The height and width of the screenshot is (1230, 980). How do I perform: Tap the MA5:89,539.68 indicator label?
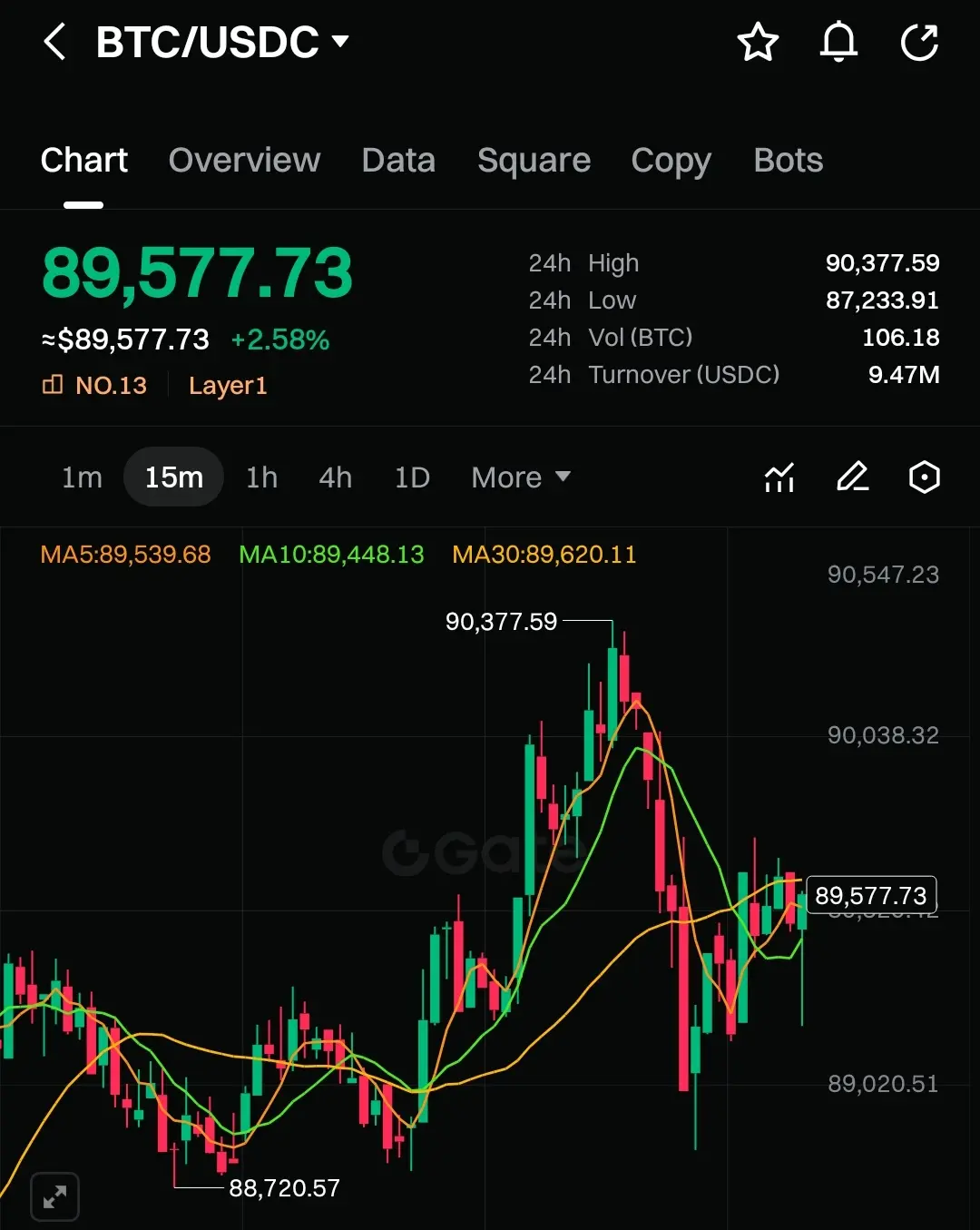click(126, 555)
